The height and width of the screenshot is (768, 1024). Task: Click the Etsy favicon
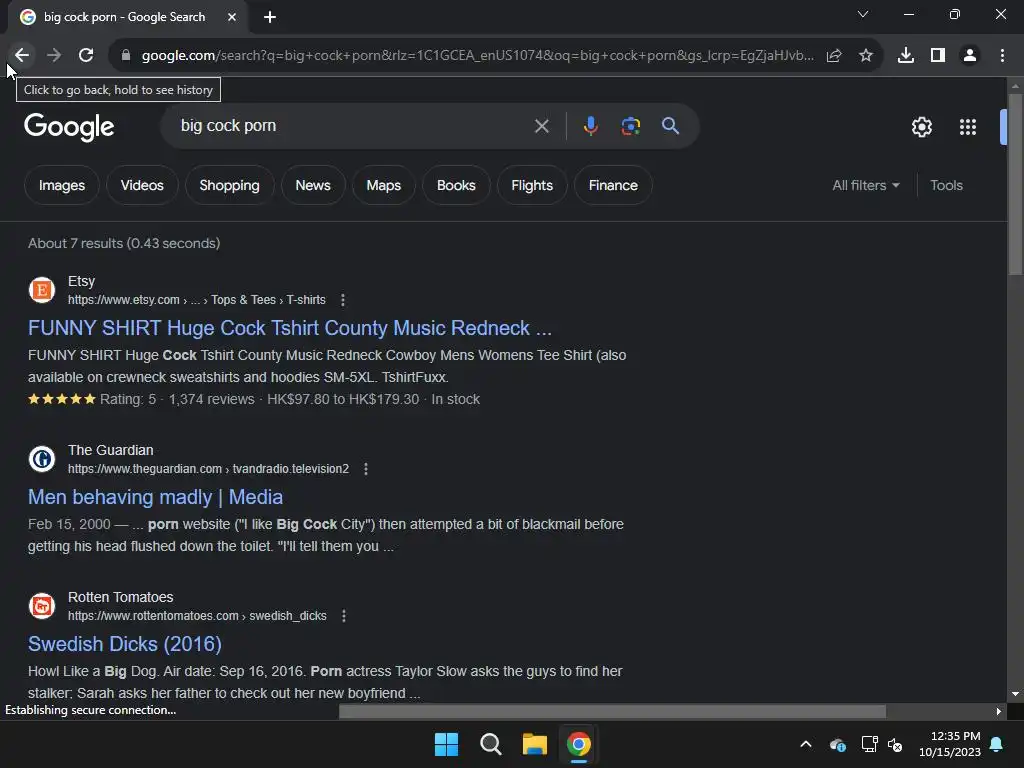[42, 290]
